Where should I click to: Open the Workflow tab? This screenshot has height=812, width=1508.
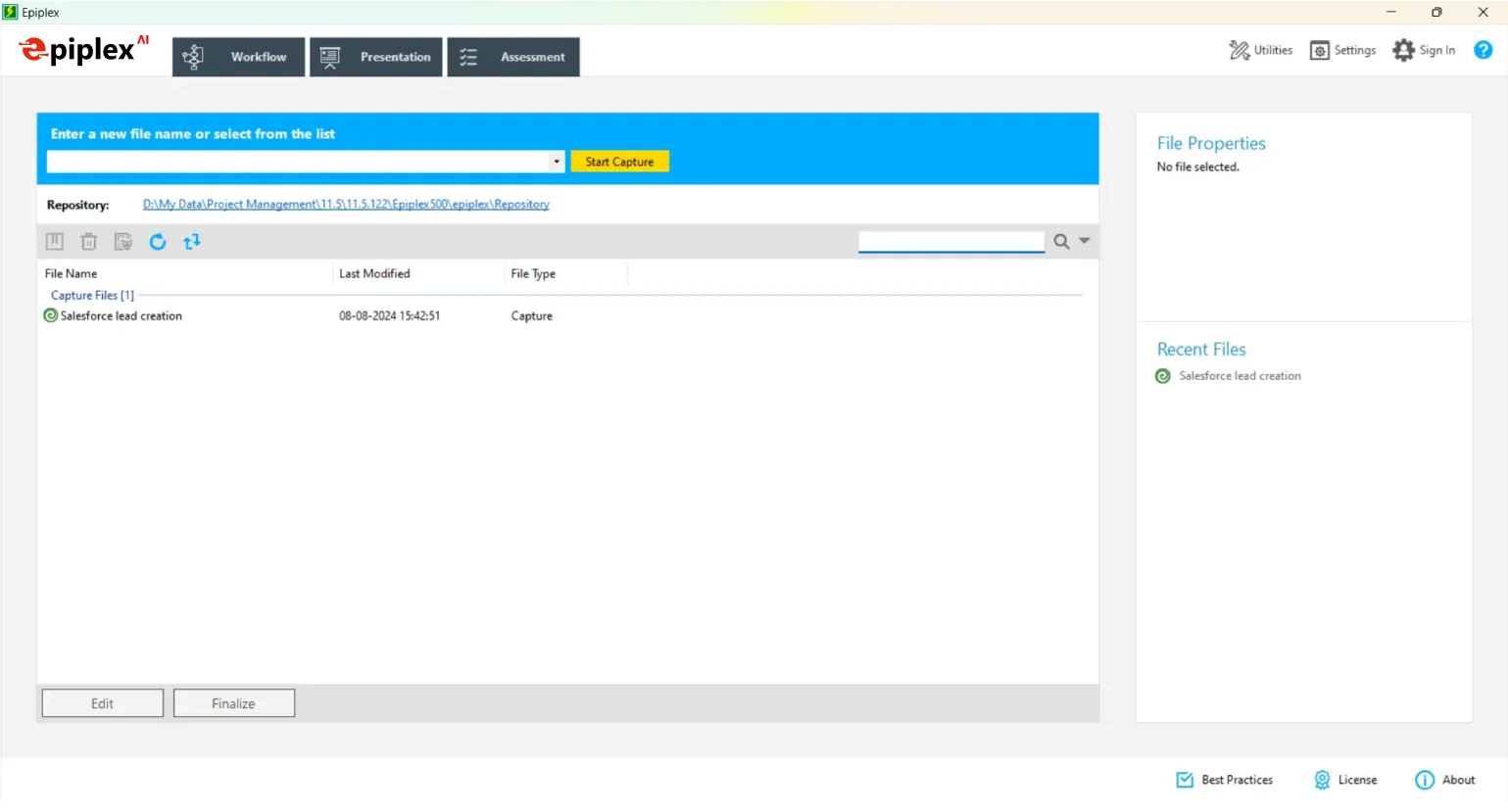238,57
